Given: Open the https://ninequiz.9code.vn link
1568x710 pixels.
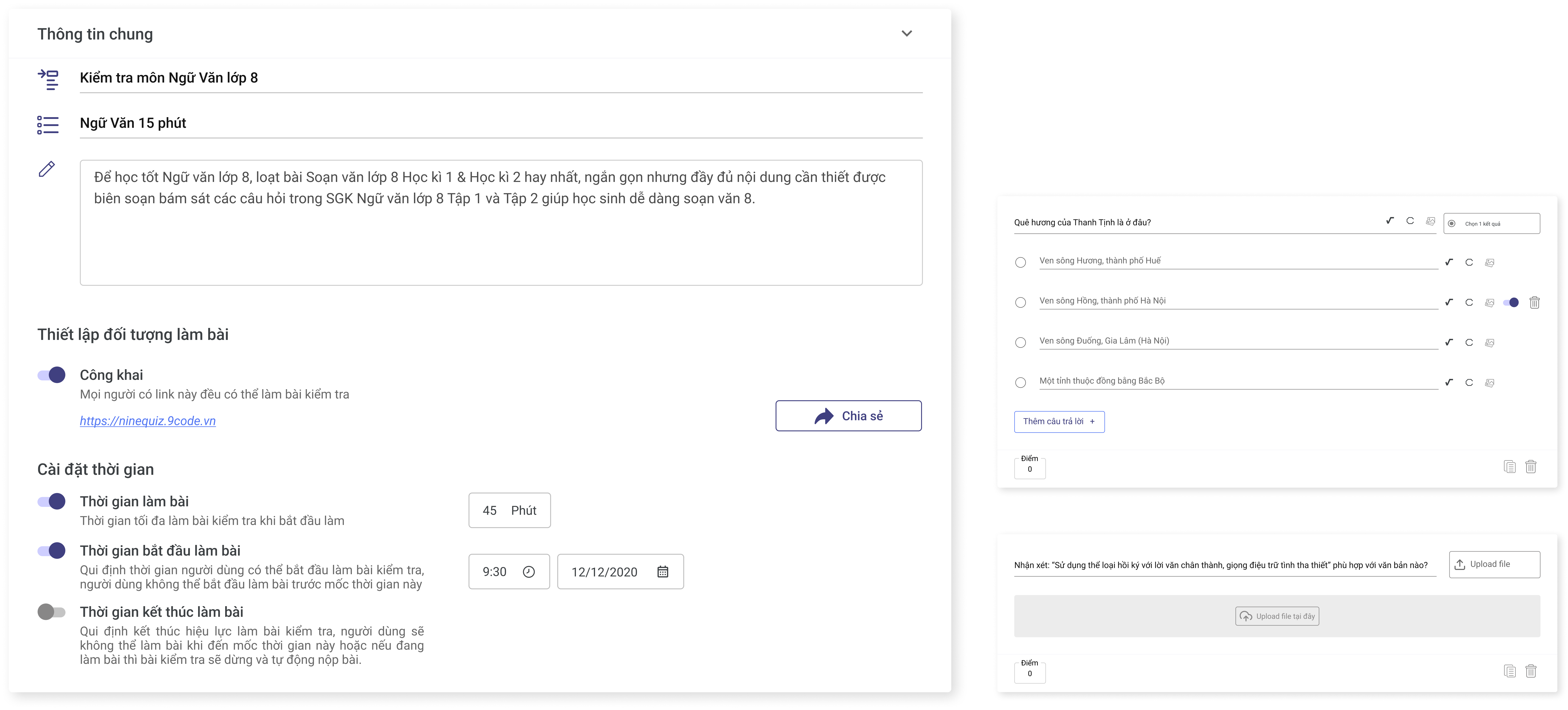Looking at the screenshot, I should 148,421.
